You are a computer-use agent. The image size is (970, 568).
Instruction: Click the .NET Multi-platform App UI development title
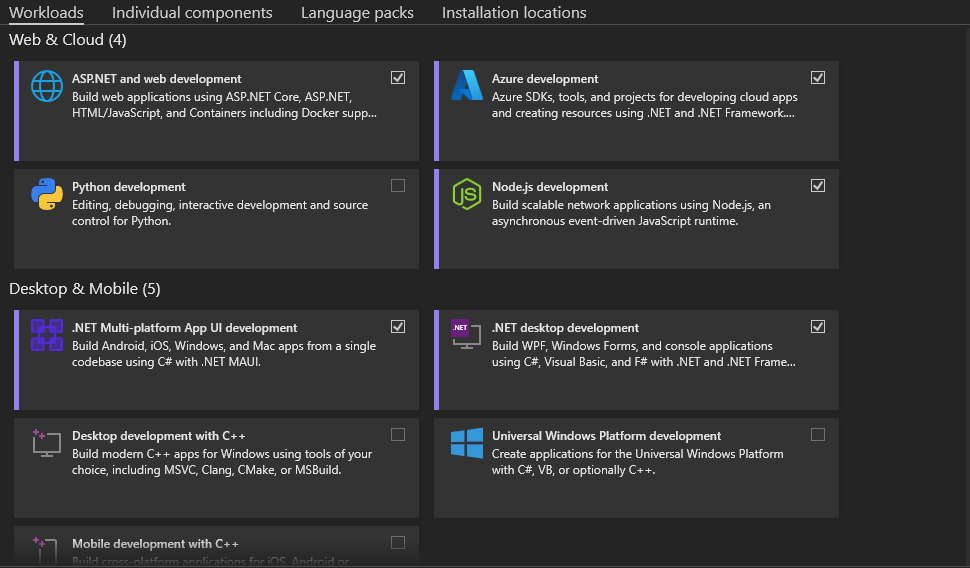[x=184, y=328]
